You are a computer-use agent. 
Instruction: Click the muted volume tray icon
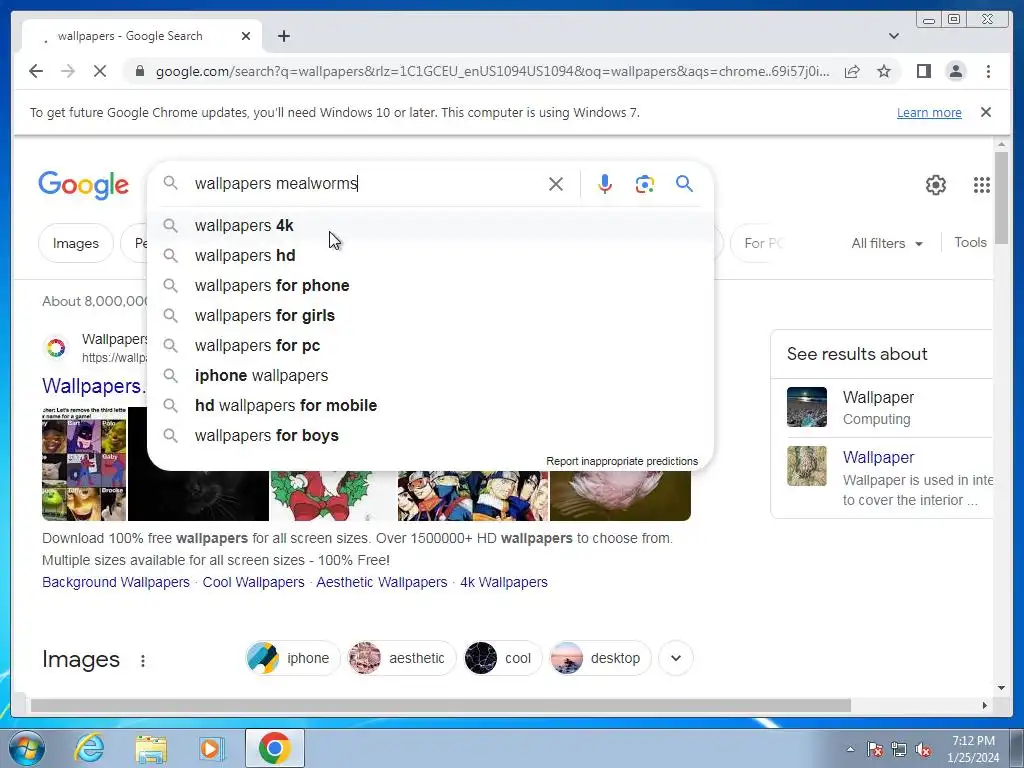click(923, 749)
